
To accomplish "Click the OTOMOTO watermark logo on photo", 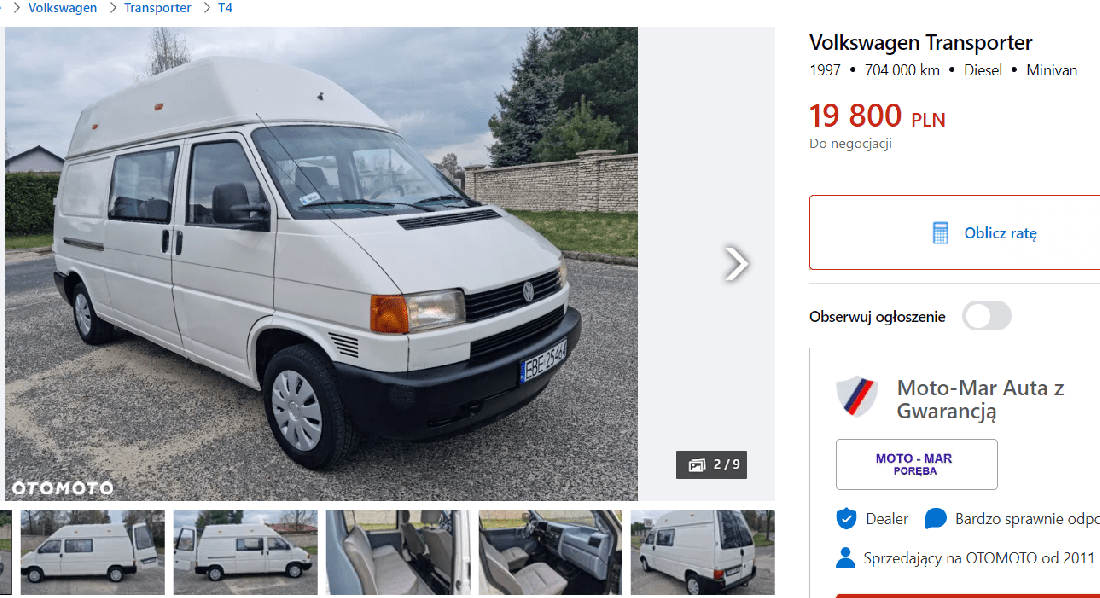I will (x=62, y=488).
